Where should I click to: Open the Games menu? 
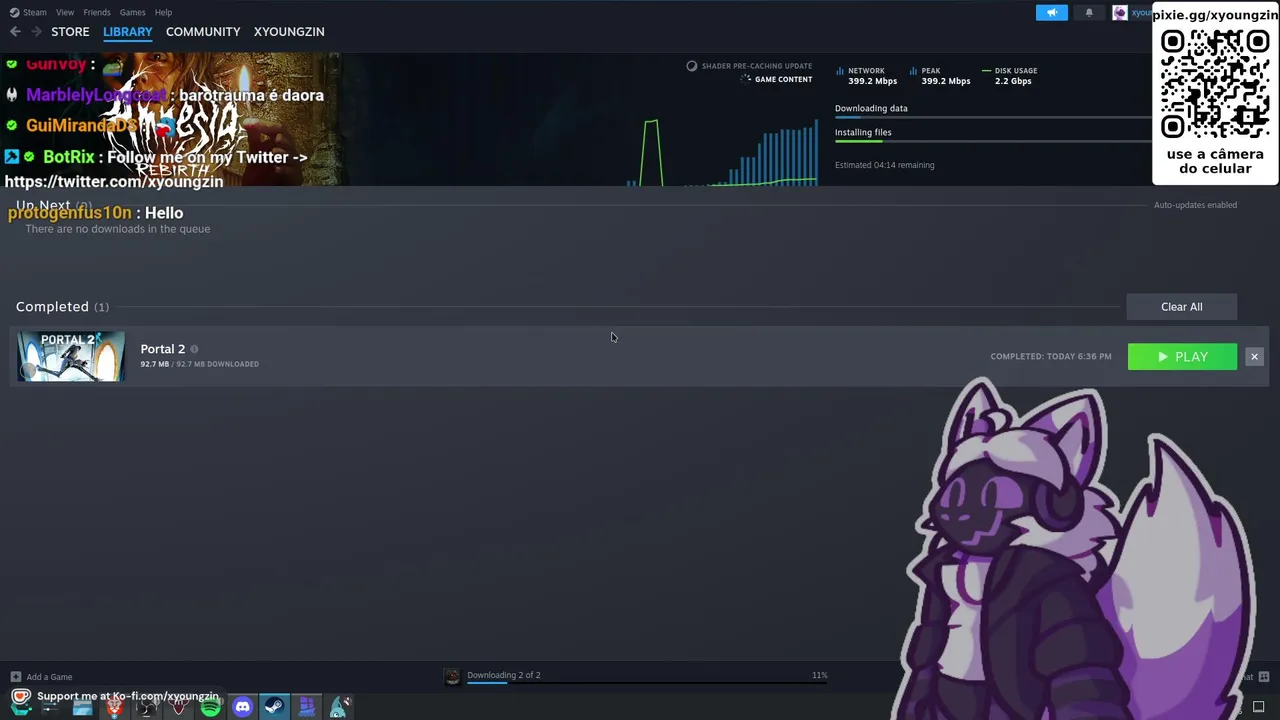132,12
